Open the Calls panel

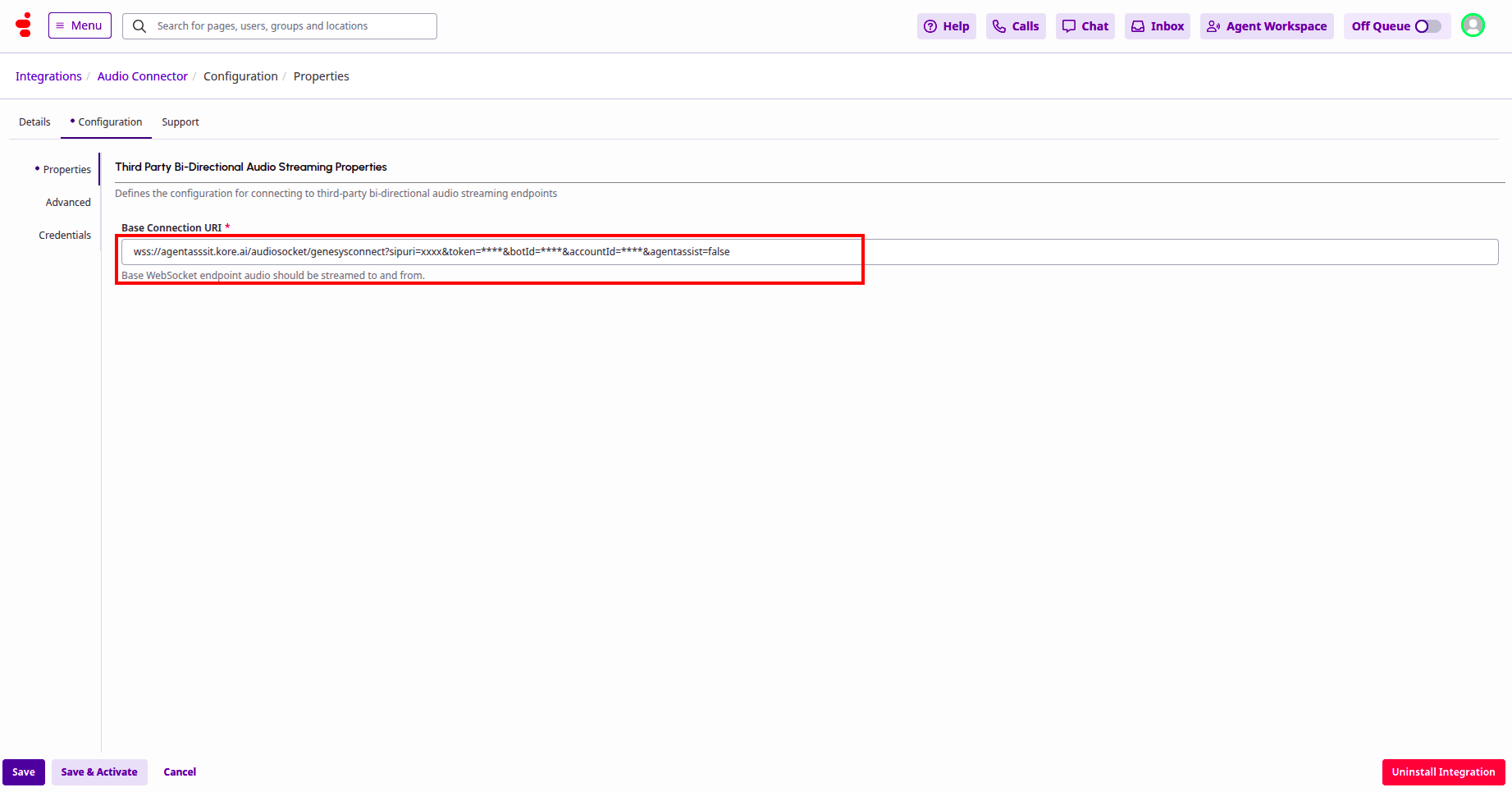point(1016,26)
